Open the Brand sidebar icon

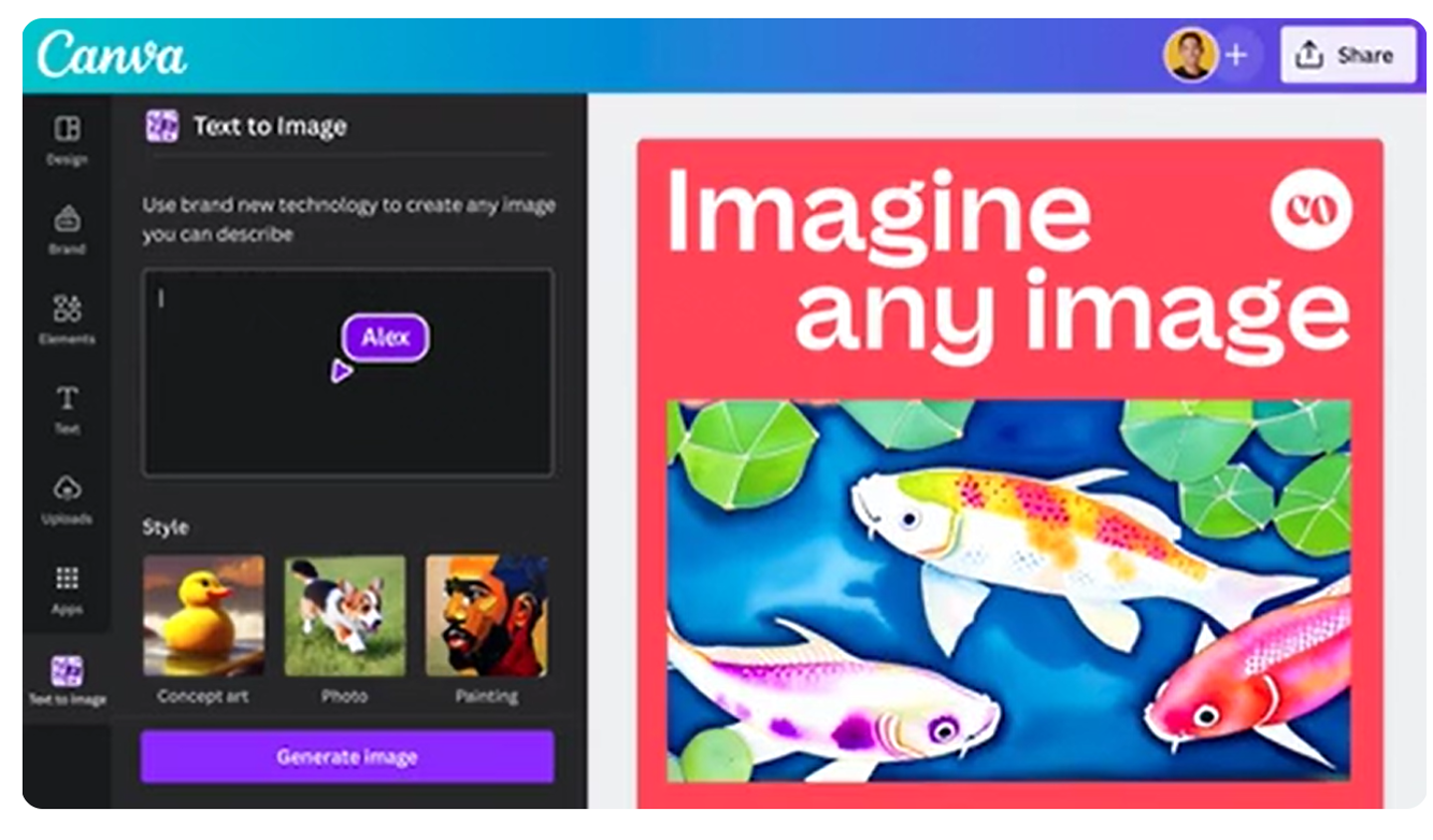pyautogui.click(x=67, y=218)
